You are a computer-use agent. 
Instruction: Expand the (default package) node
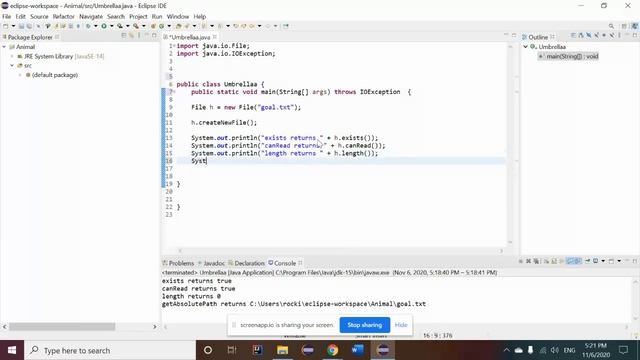coord(20,75)
